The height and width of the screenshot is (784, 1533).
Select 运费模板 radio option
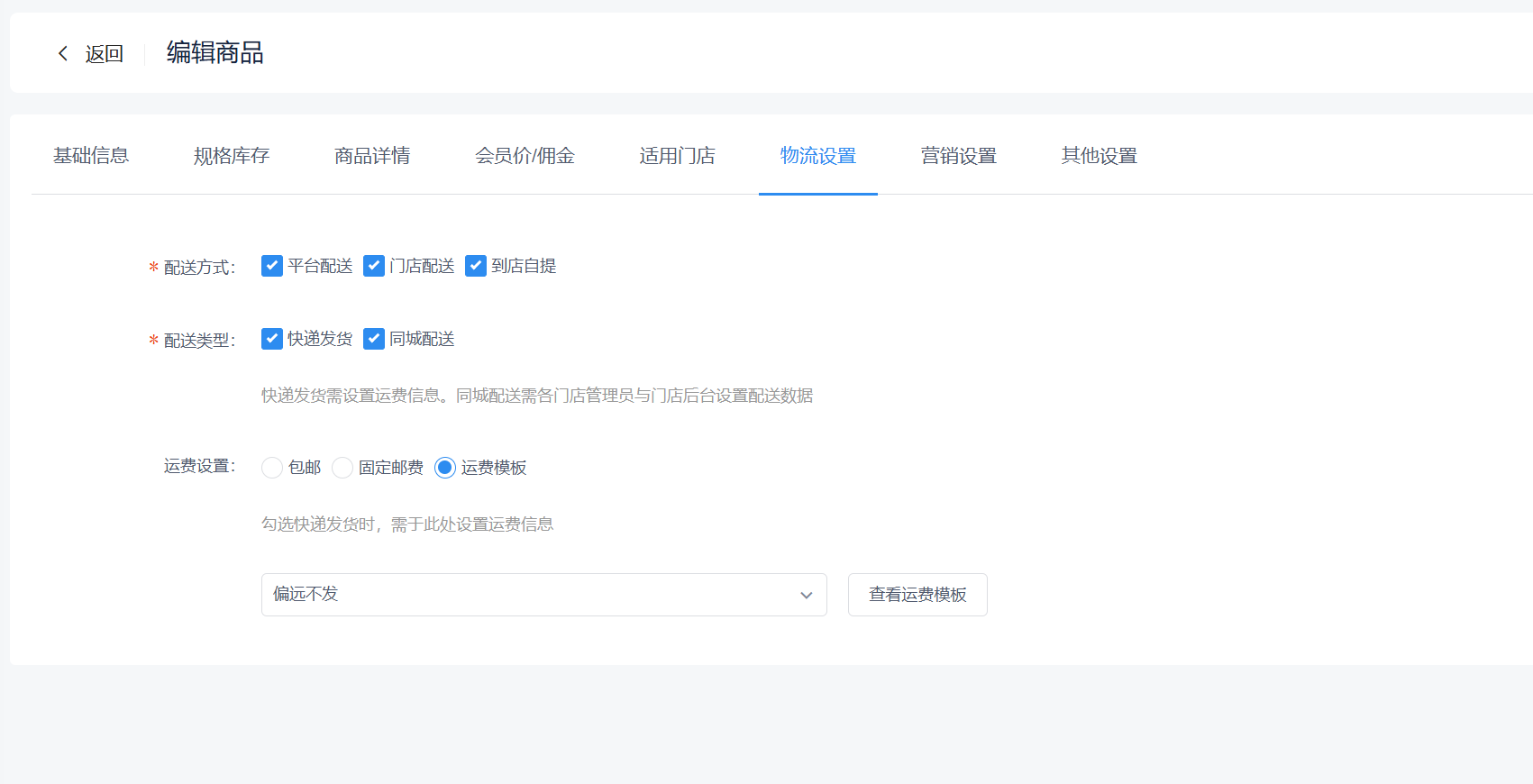(x=445, y=468)
